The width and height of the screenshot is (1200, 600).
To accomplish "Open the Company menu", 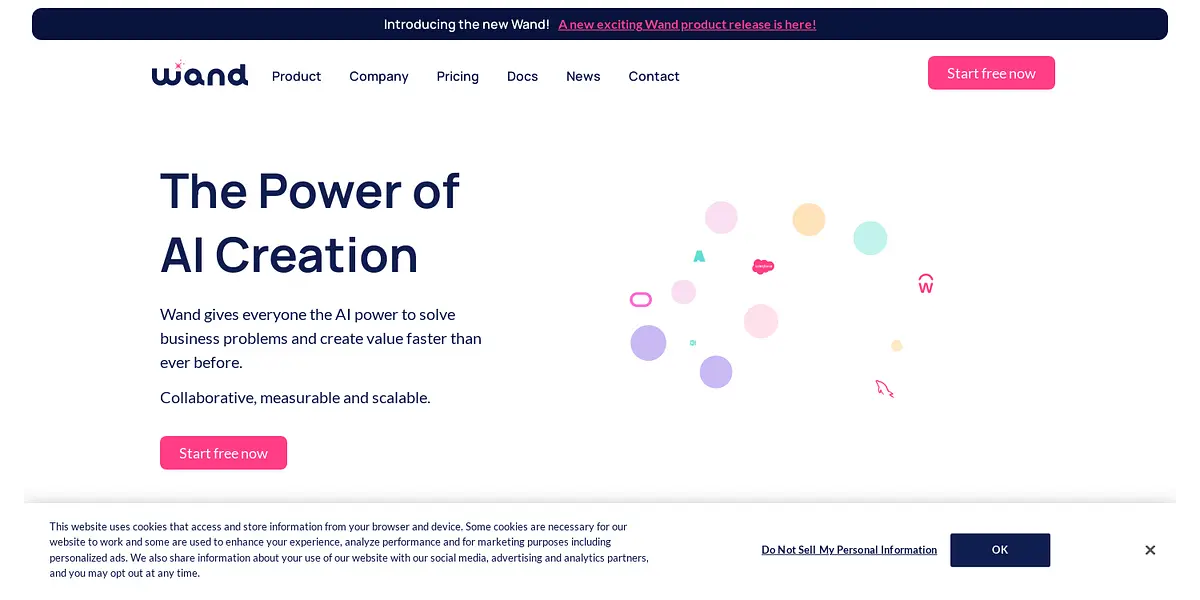I will [379, 76].
